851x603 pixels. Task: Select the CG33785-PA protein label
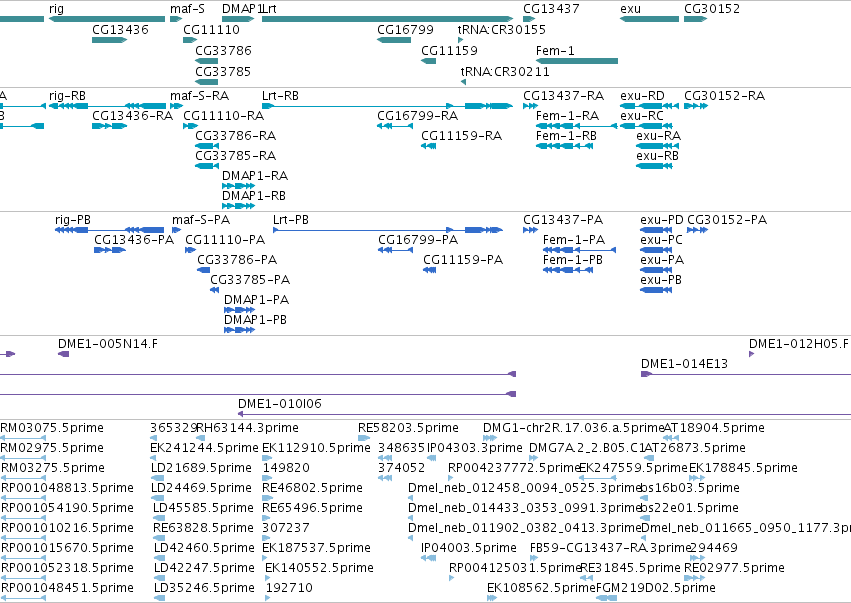point(250,280)
